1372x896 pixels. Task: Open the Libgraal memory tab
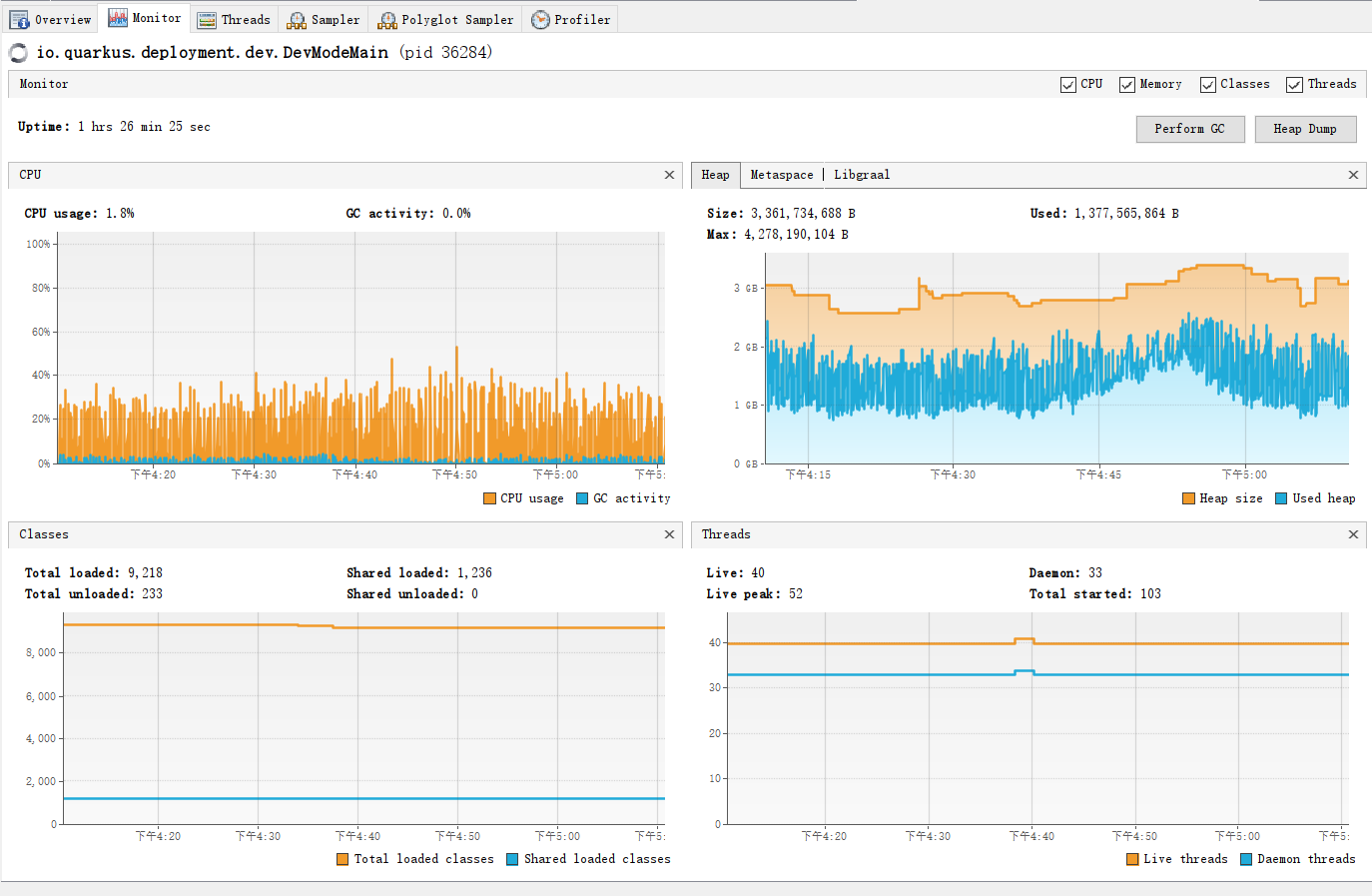click(862, 175)
